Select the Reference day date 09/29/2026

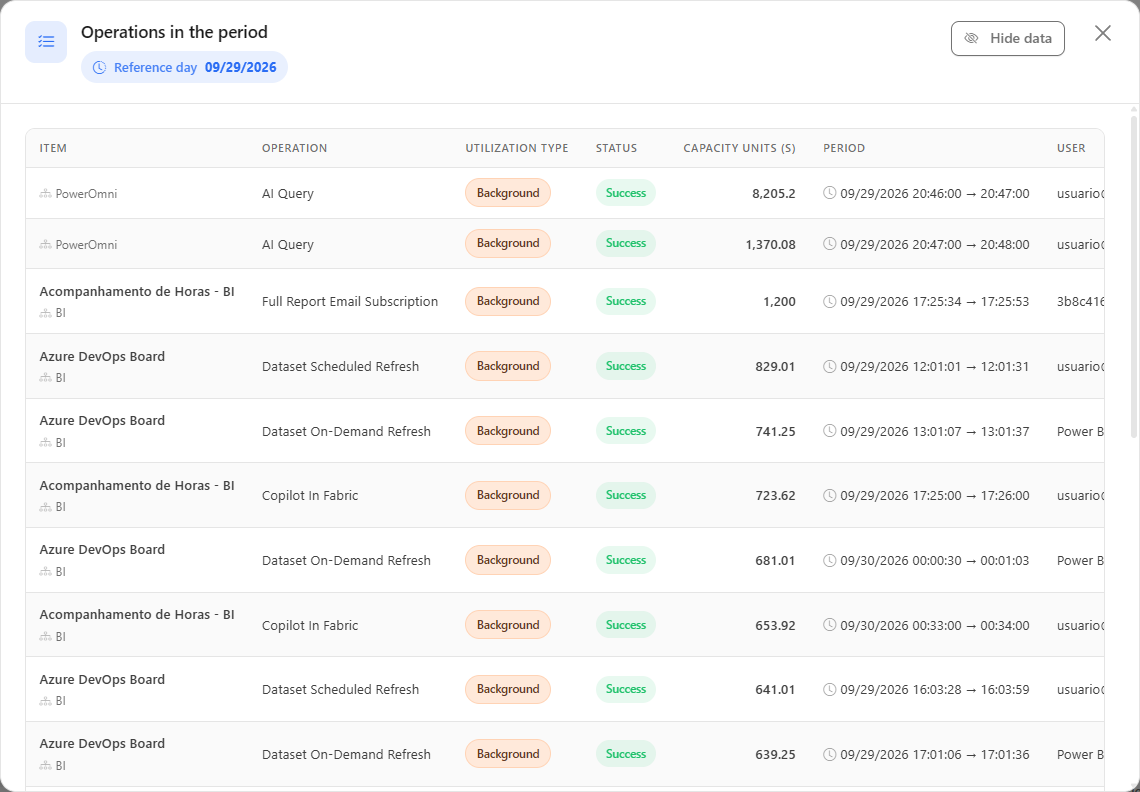click(241, 68)
